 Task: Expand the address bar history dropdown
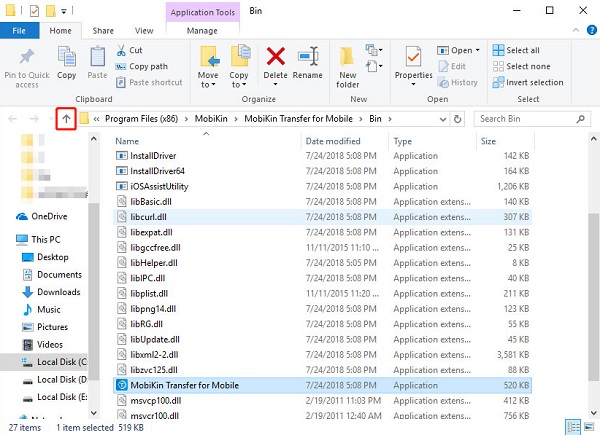[443, 119]
